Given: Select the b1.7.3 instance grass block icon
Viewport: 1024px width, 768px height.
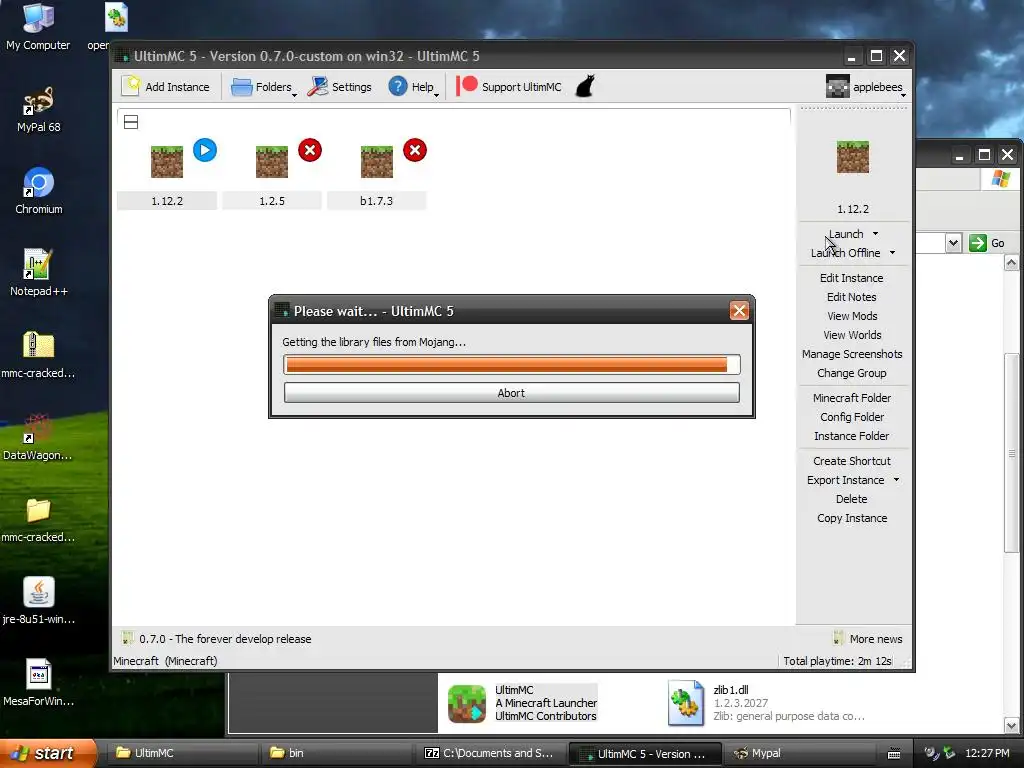Looking at the screenshot, I should [x=377, y=161].
